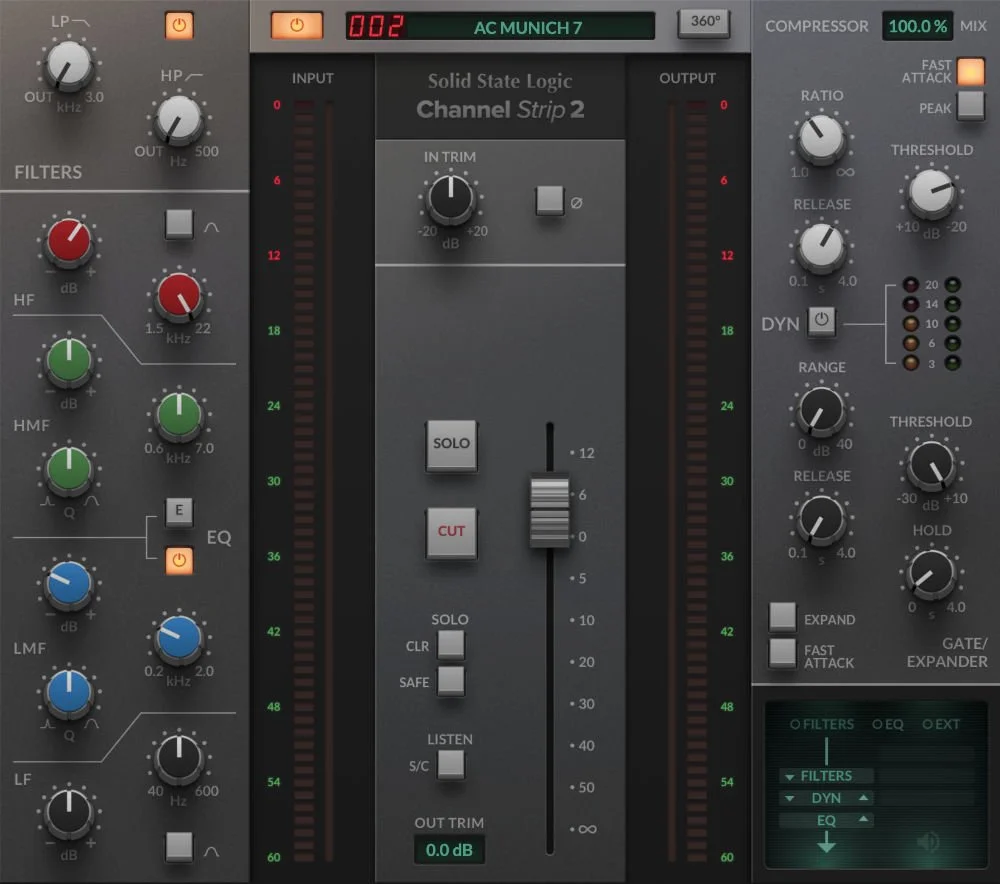This screenshot has width=1000, height=884.
Task: Click the LP filter knob
Action: (69, 64)
